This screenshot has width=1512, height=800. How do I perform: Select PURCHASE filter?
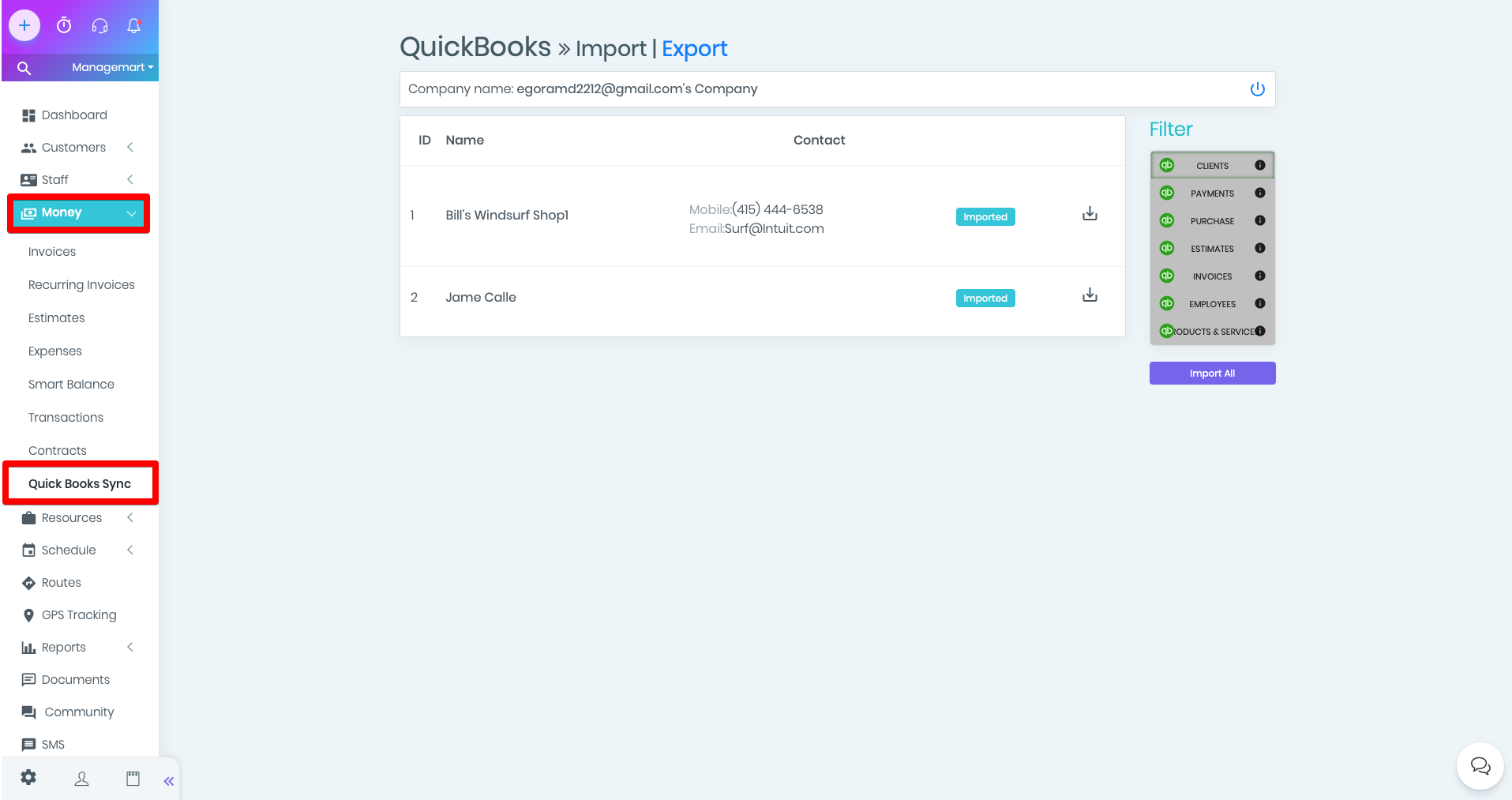point(1212,221)
